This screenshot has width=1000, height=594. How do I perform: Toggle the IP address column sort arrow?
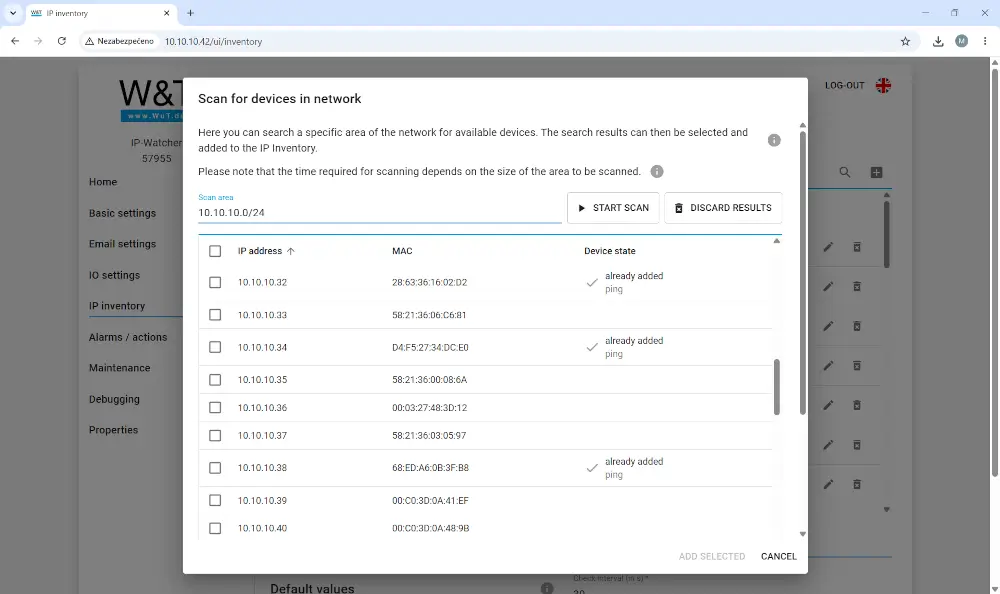click(x=291, y=251)
